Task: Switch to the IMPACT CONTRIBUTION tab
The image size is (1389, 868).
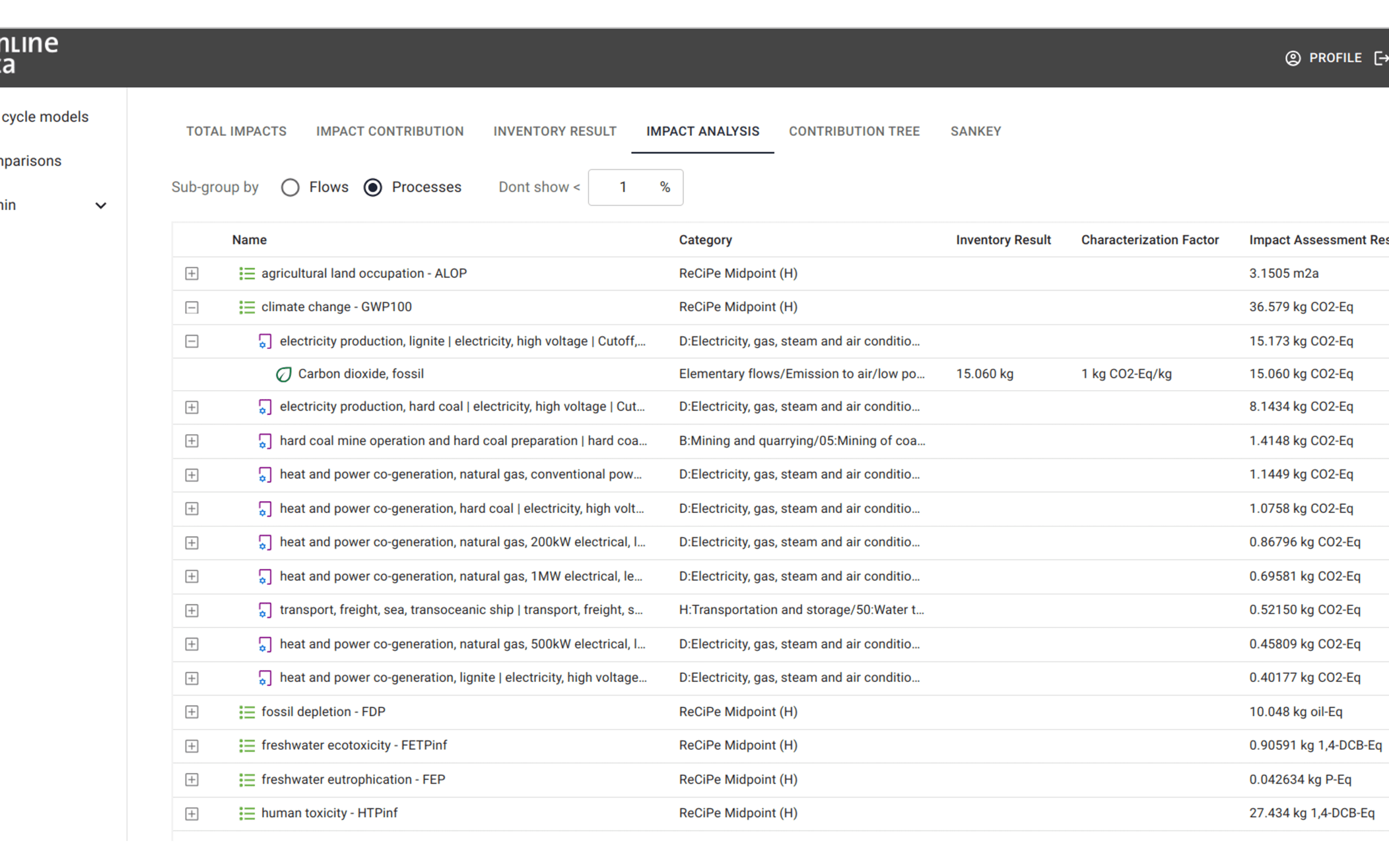Action: [x=390, y=132]
